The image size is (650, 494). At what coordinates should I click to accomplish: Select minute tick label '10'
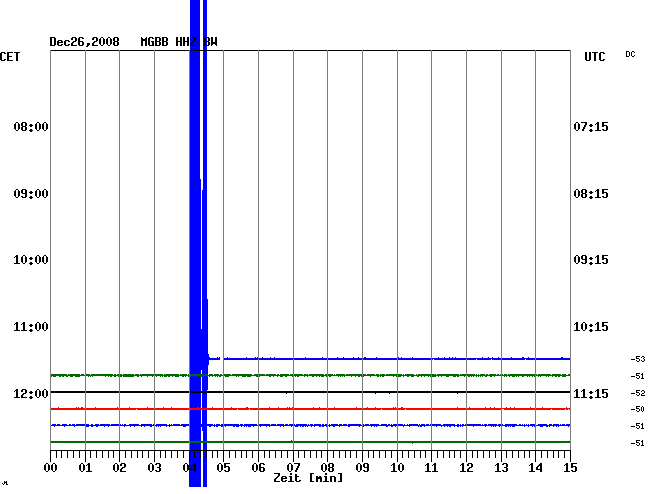(x=397, y=467)
